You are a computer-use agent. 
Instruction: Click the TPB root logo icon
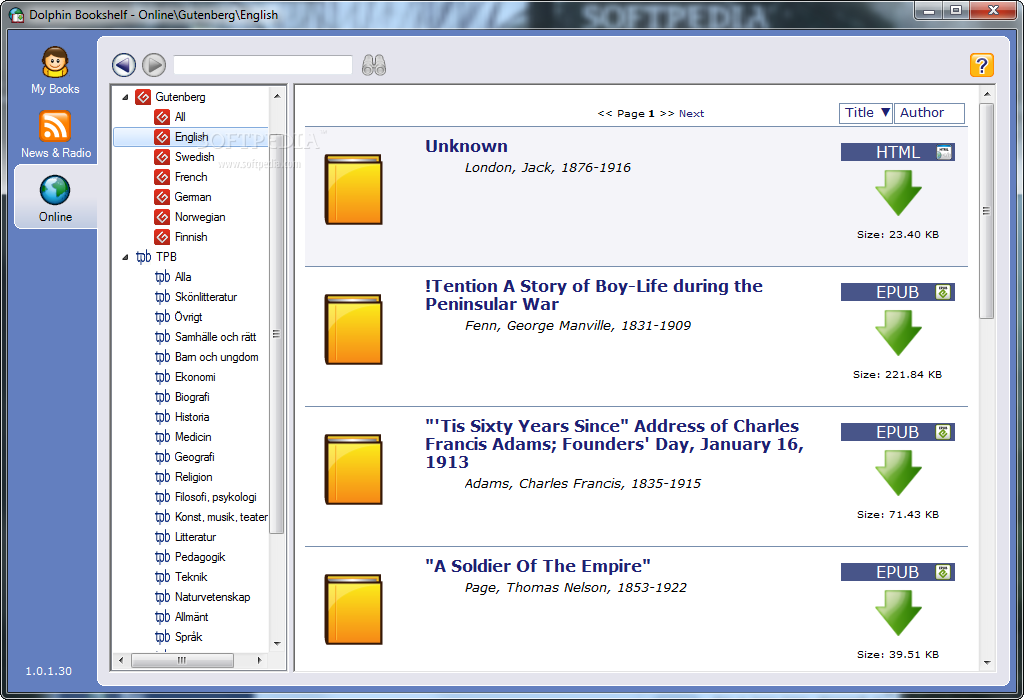point(144,257)
